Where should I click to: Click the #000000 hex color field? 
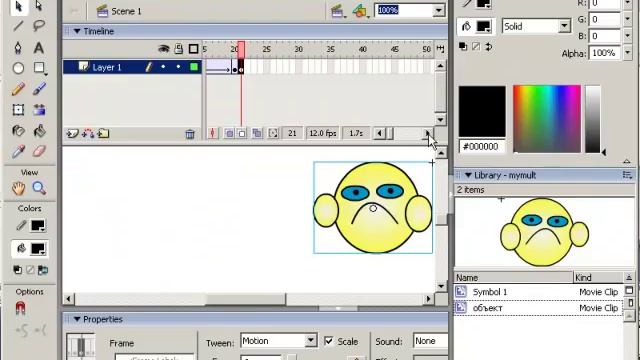point(482,147)
